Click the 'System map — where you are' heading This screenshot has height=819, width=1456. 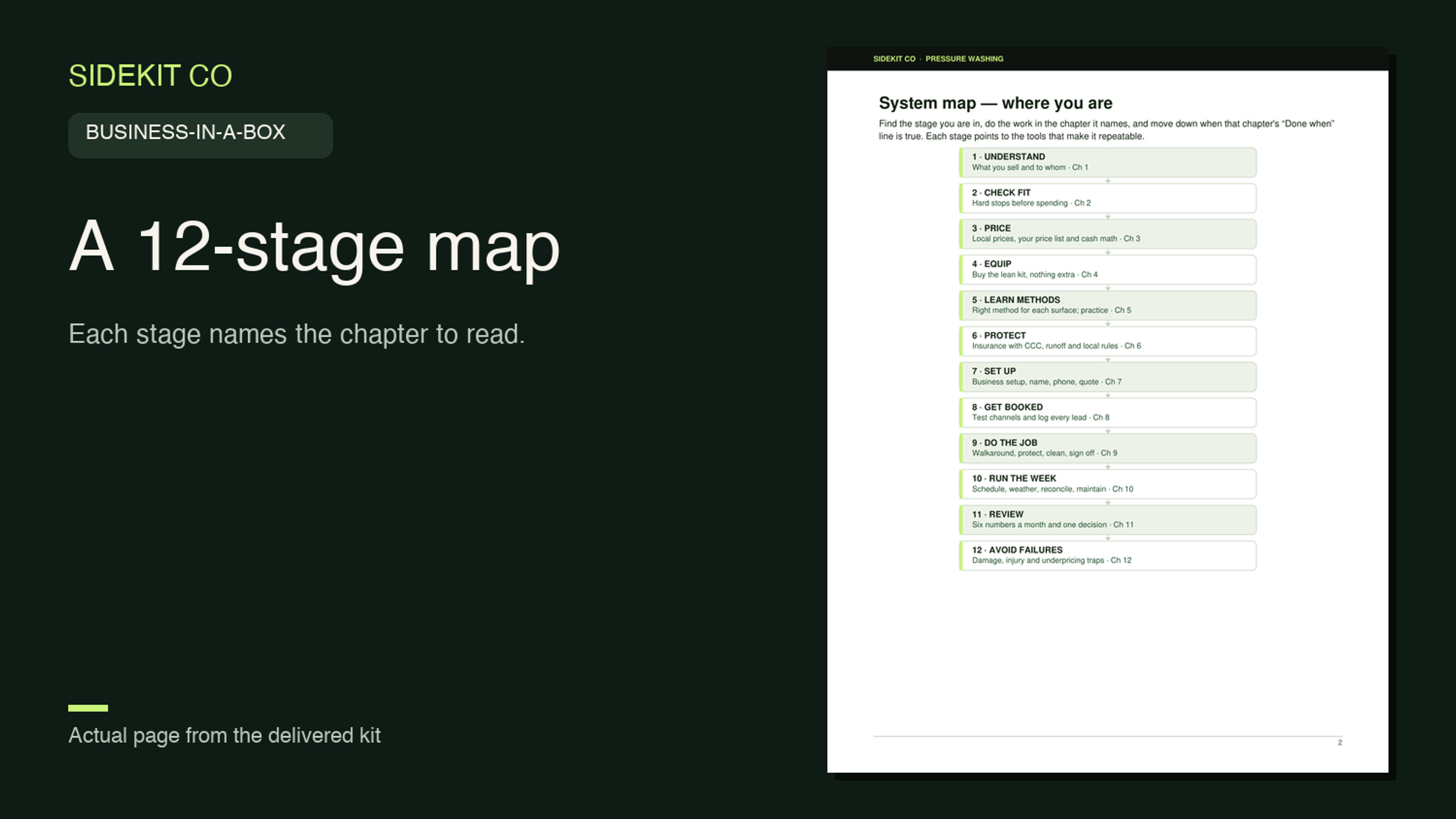[x=995, y=103]
